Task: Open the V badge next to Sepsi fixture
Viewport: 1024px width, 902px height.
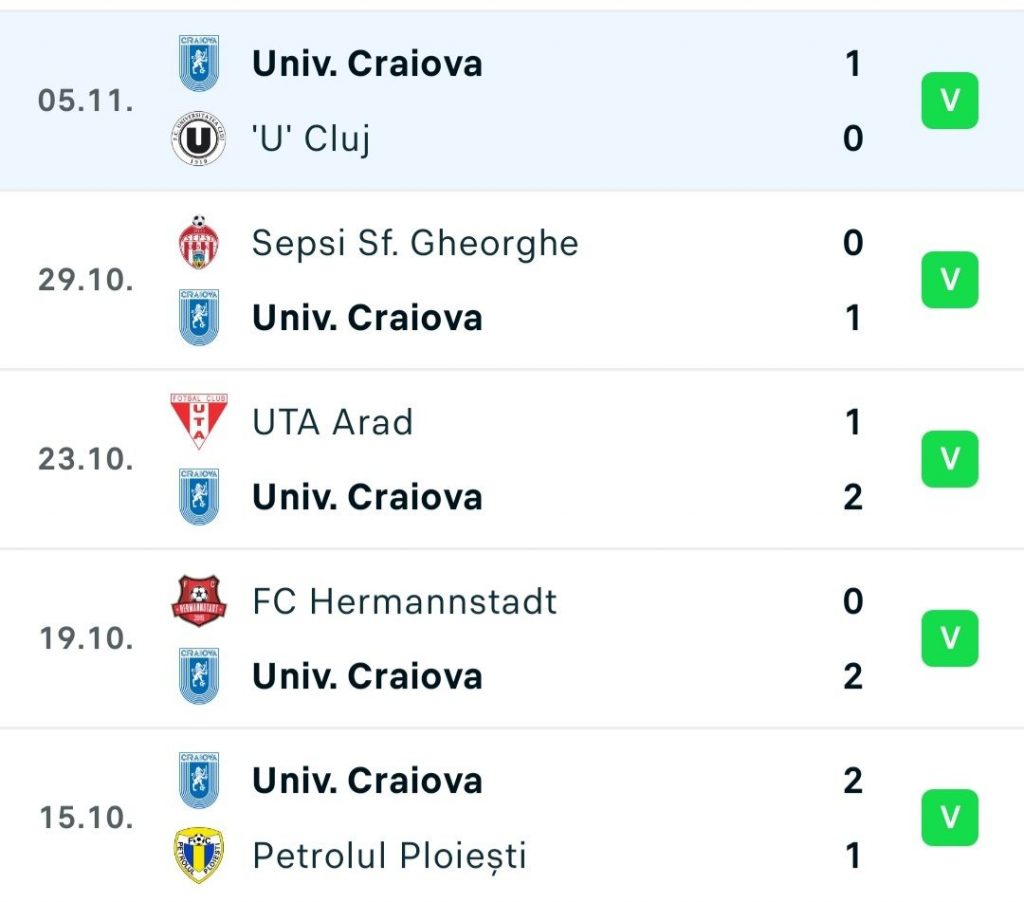Action: coord(948,280)
